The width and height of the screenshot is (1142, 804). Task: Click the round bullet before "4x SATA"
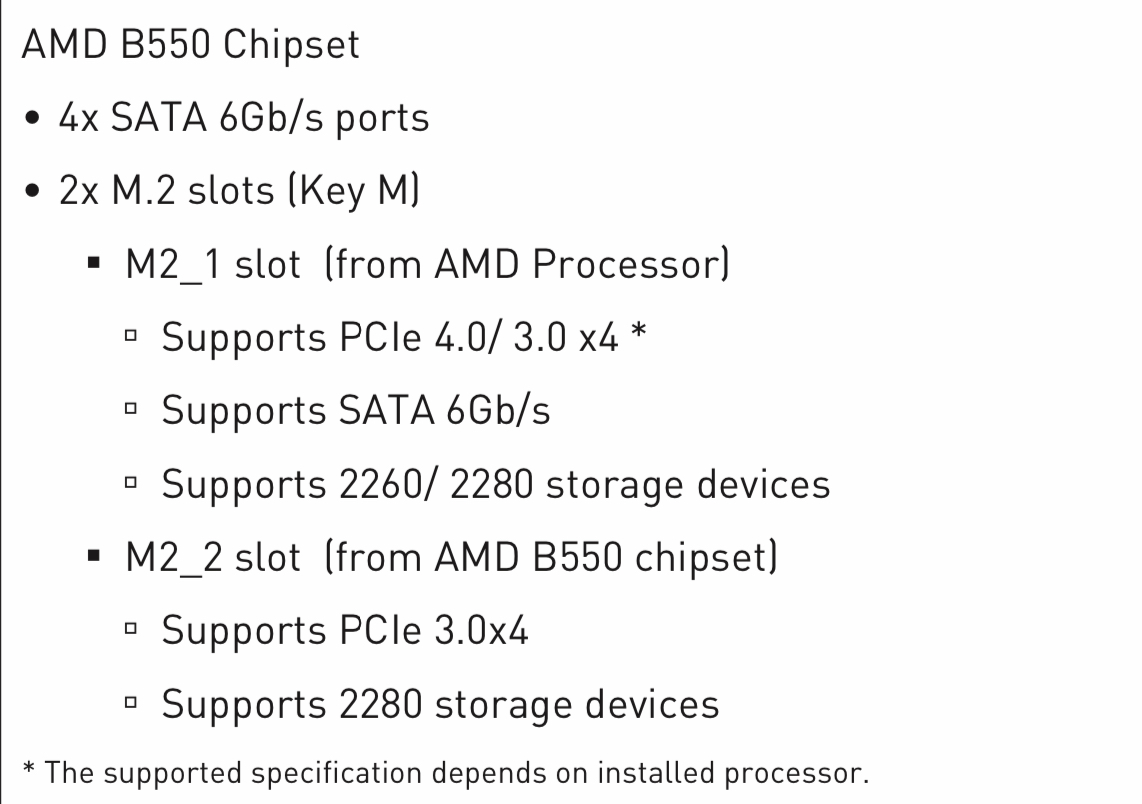[35, 120]
